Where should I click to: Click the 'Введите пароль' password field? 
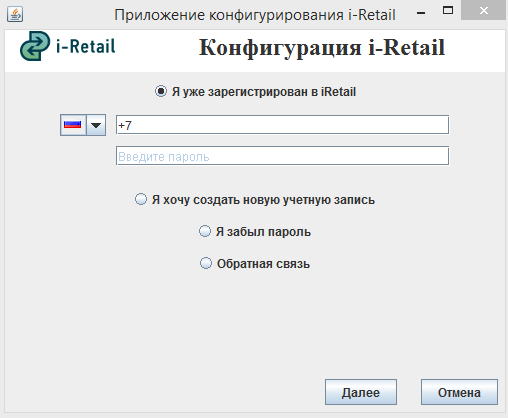point(282,156)
